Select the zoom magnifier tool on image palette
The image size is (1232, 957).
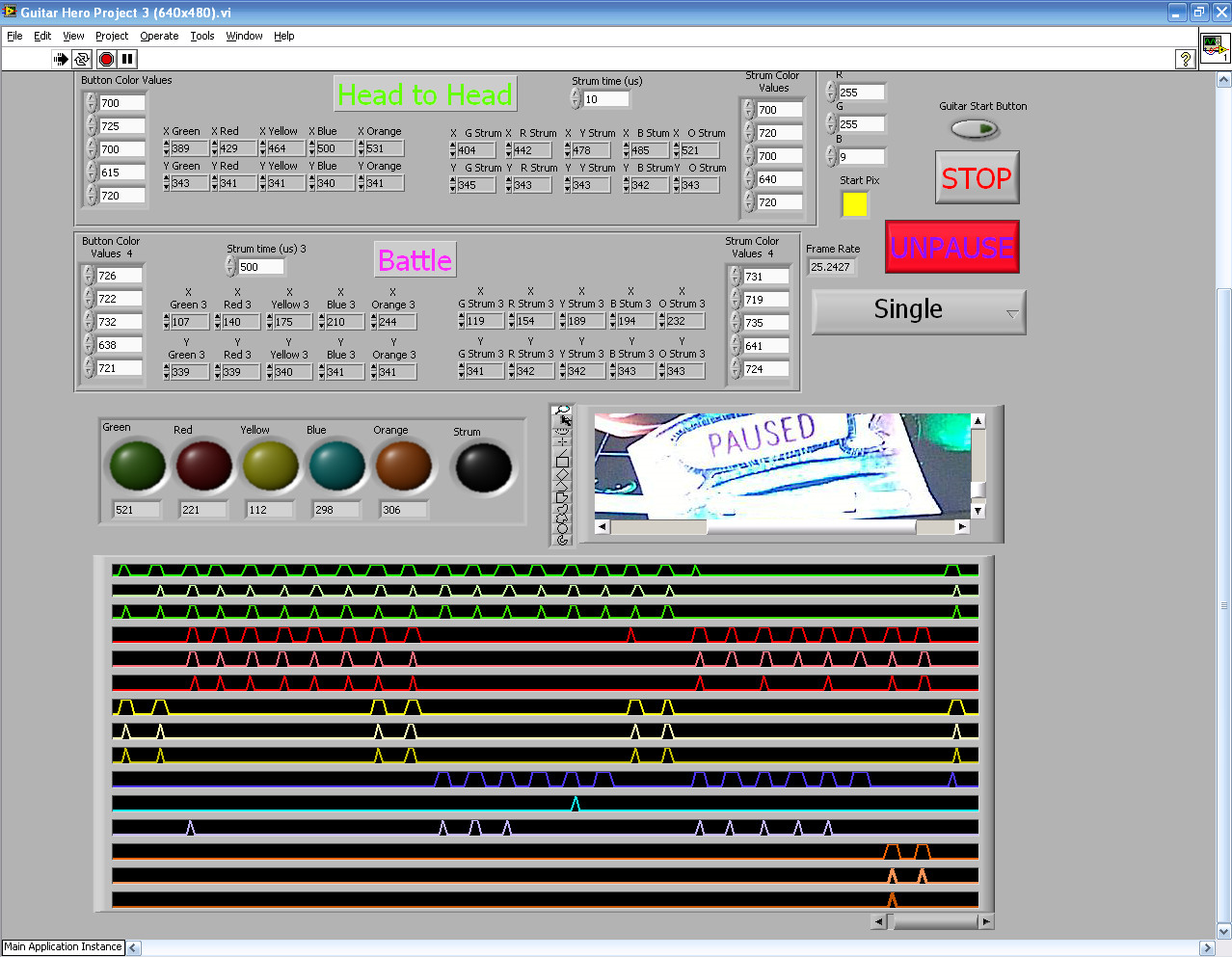(562, 411)
